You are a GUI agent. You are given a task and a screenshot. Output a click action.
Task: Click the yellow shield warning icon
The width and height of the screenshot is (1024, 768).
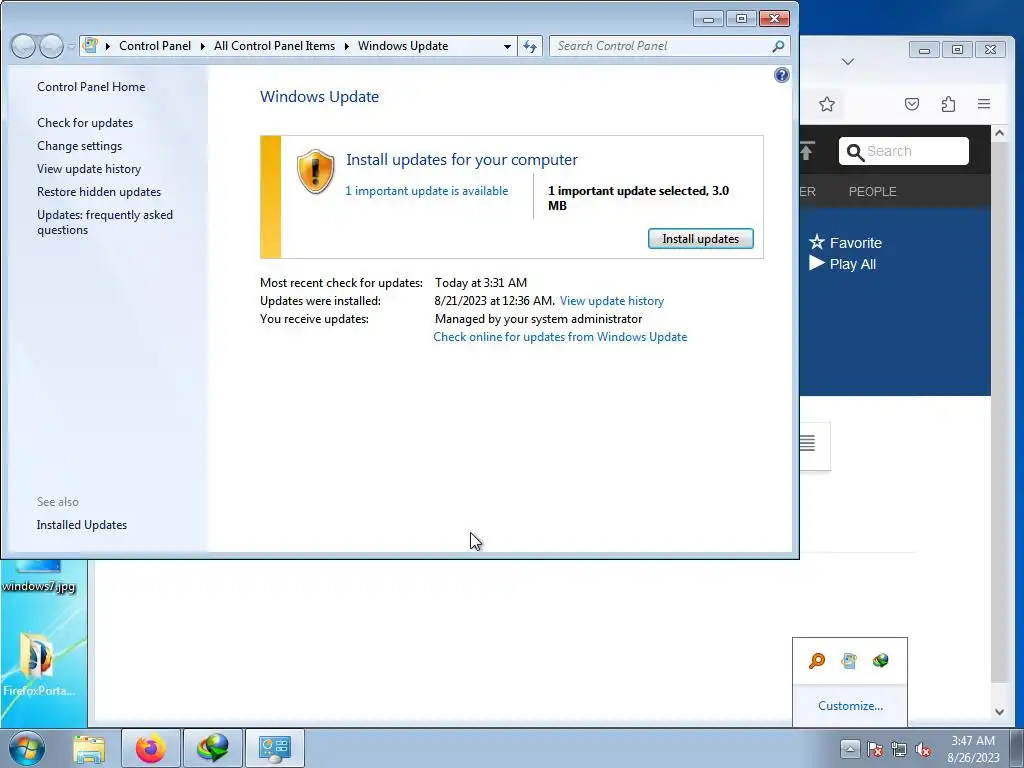point(315,172)
